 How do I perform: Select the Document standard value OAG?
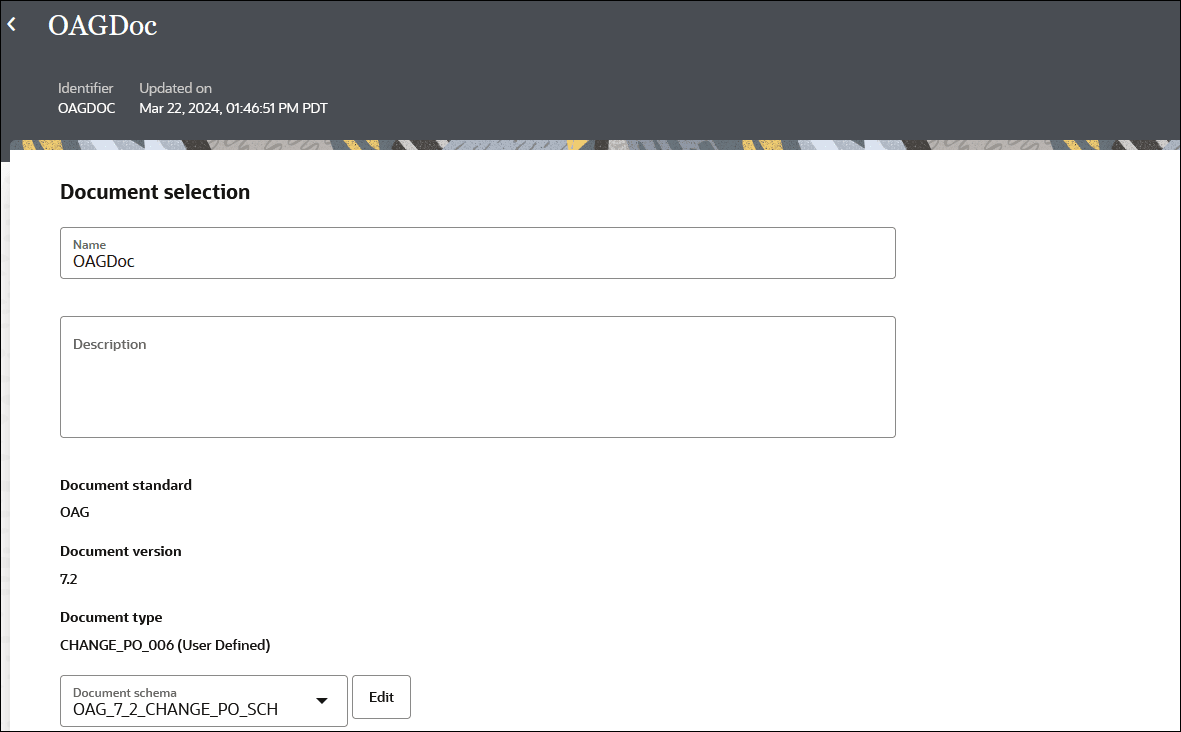pos(75,512)
